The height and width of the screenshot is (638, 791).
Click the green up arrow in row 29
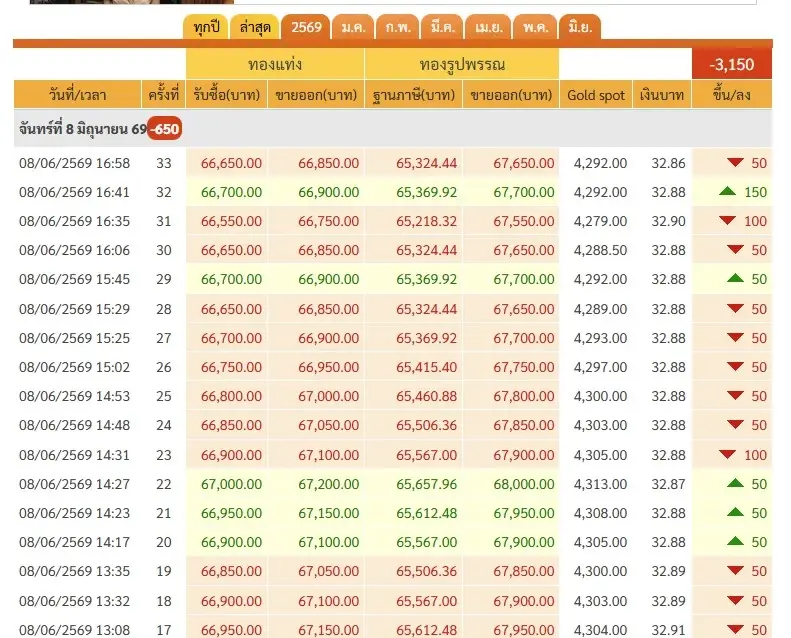click(x=736, y=278)
